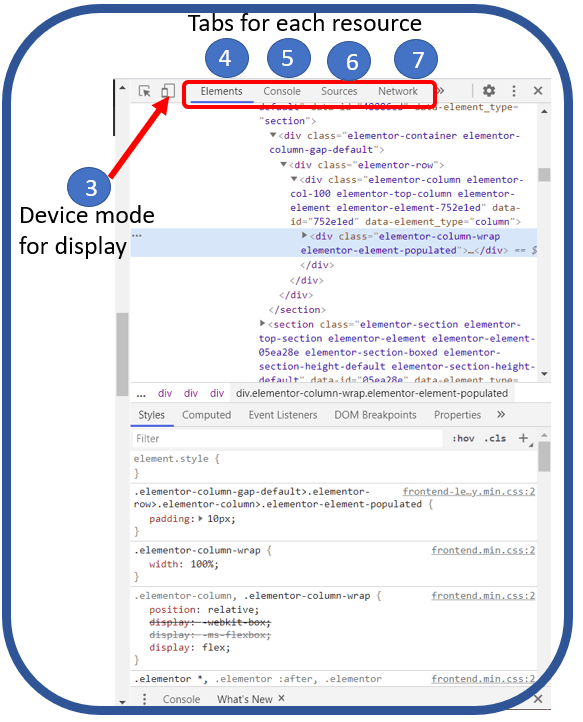
Task: Open frontend-le…y.min.css:2 source link
Action: (x=469, y=491)
